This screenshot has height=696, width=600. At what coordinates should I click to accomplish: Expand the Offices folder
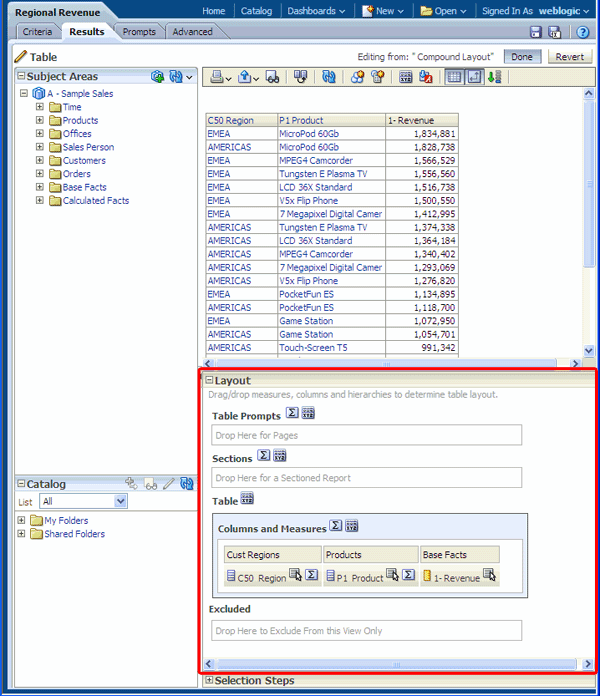39,133
